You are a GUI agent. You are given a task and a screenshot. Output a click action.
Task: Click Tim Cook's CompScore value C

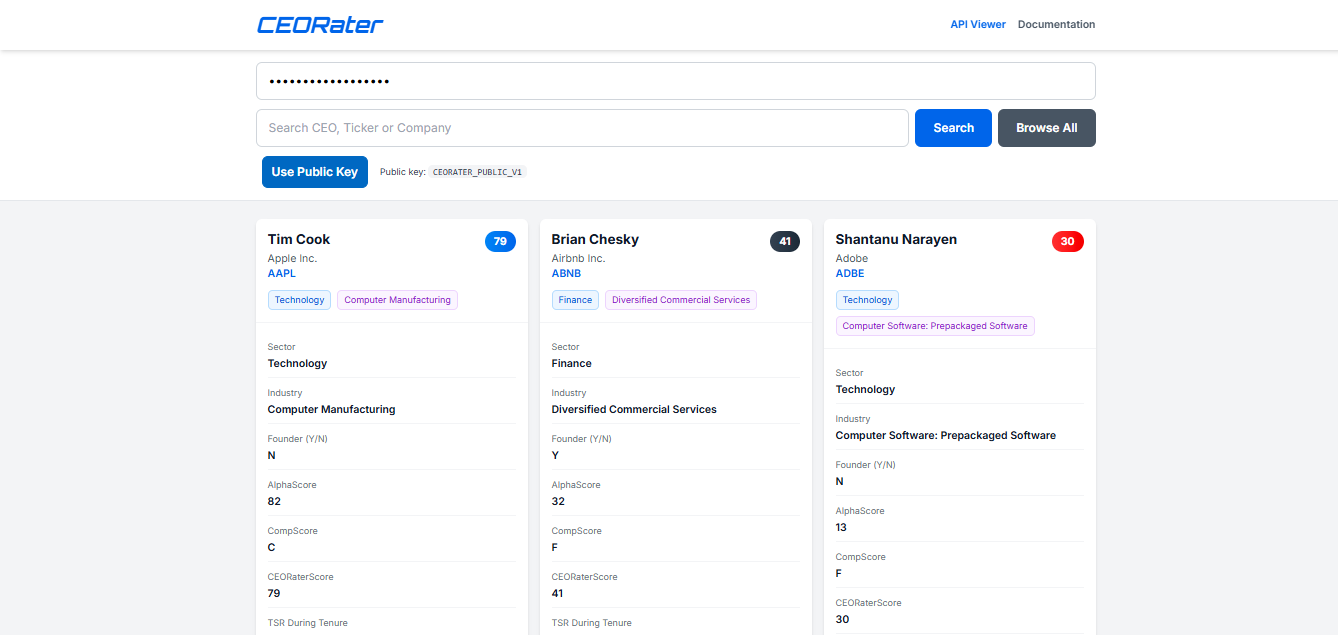pyautogui.click(x=272, y=547)
